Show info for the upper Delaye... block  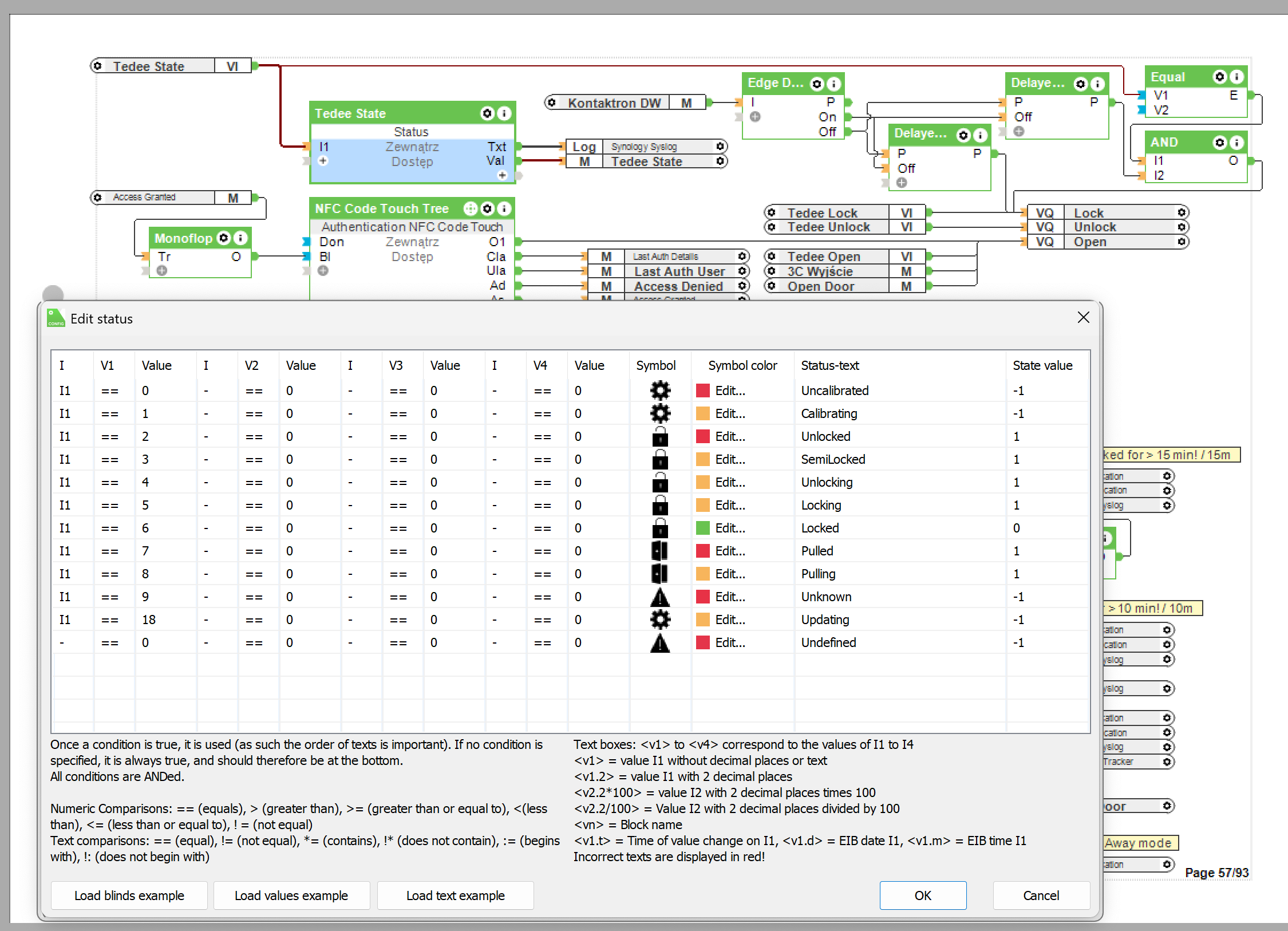point(1097,84)
